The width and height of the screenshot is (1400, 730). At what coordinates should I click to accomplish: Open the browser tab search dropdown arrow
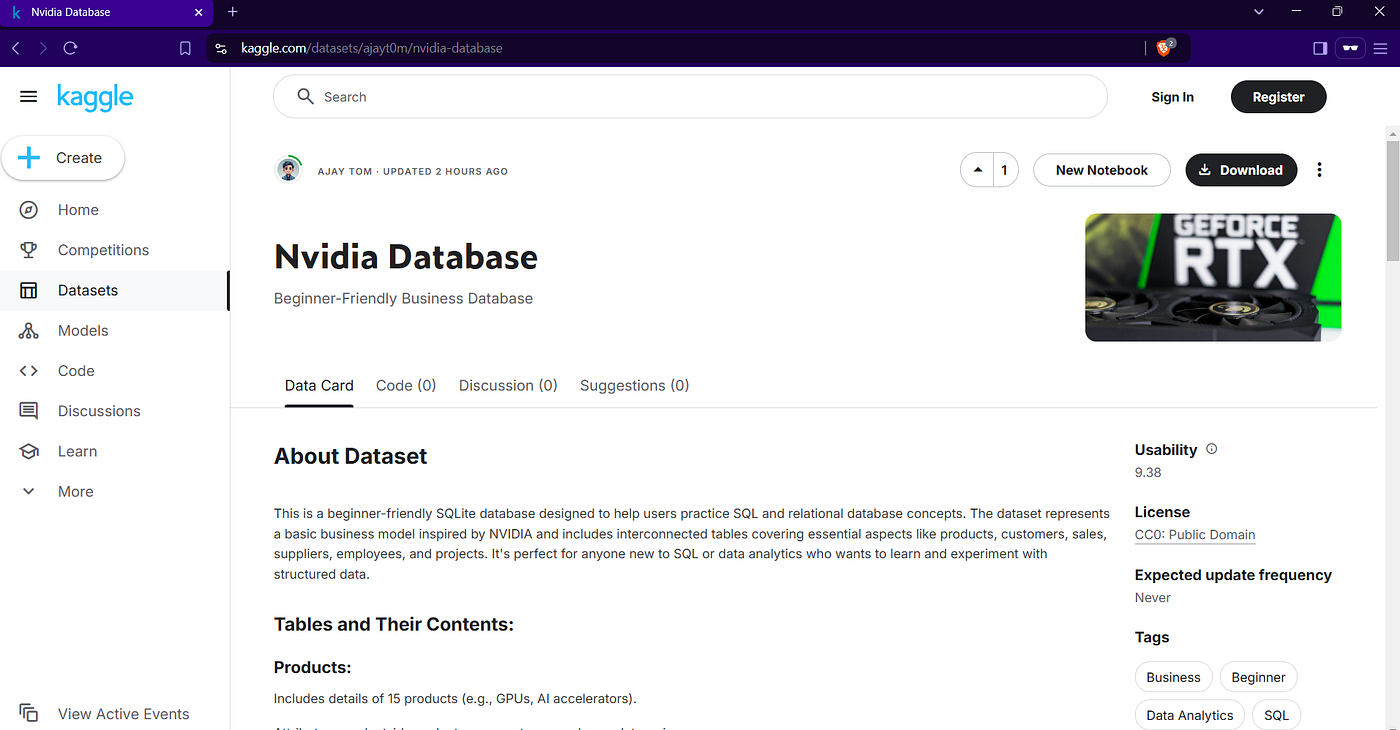point(1259,12)
